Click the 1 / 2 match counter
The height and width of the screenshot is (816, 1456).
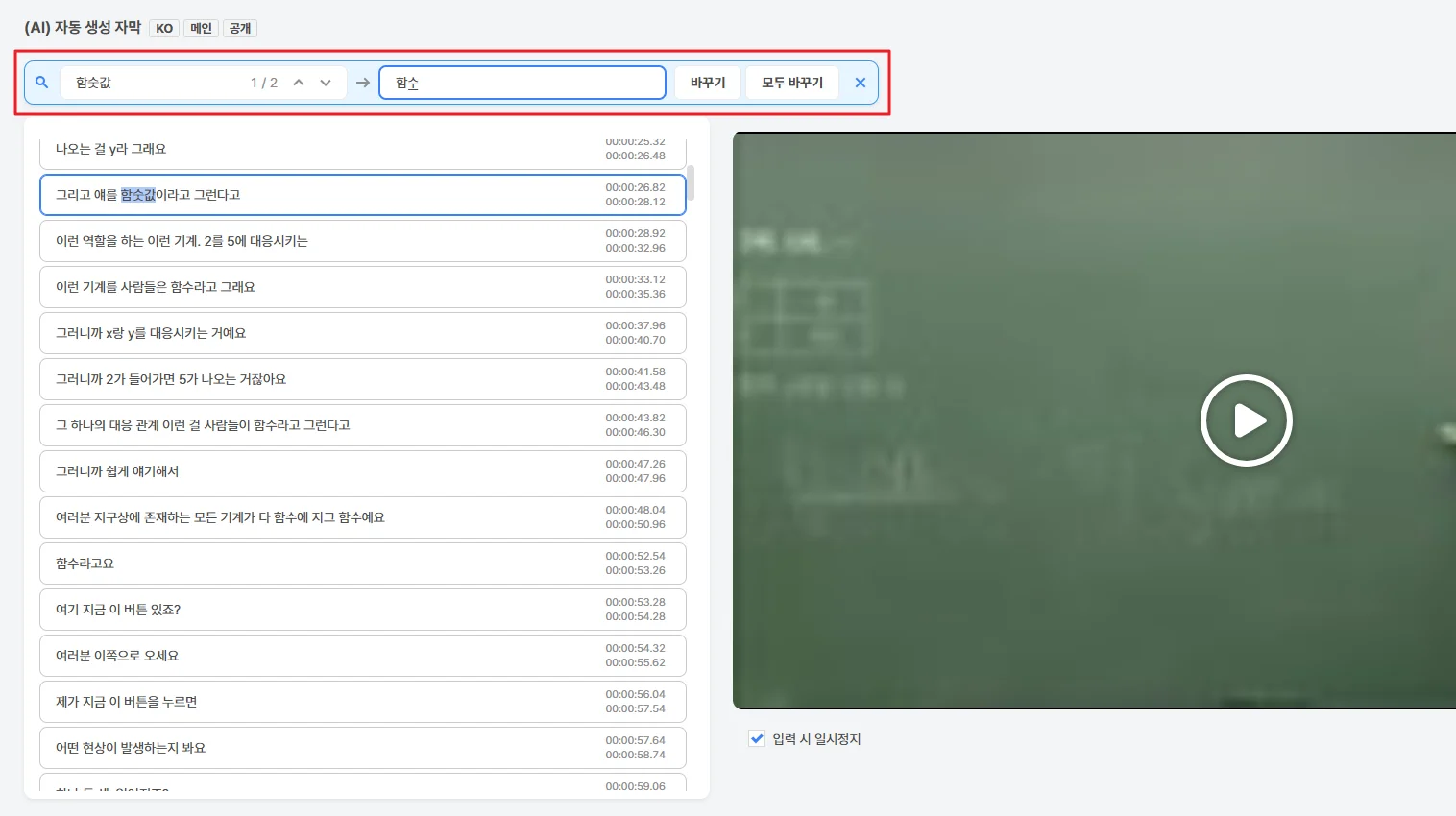[x=264, y=83]
